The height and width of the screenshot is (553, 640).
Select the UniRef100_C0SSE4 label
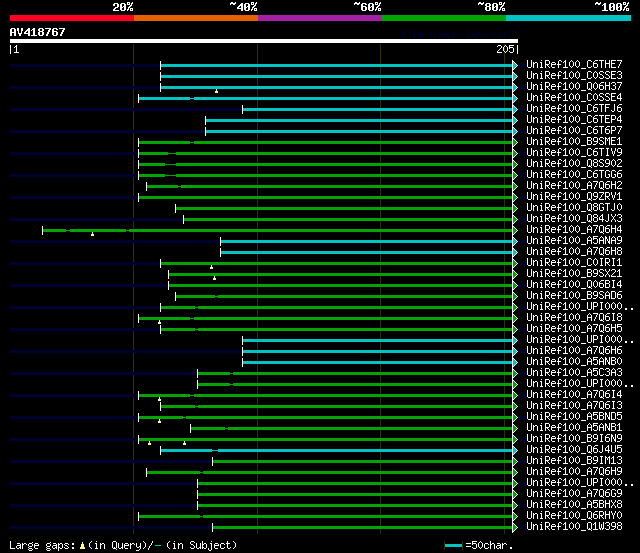574,98
